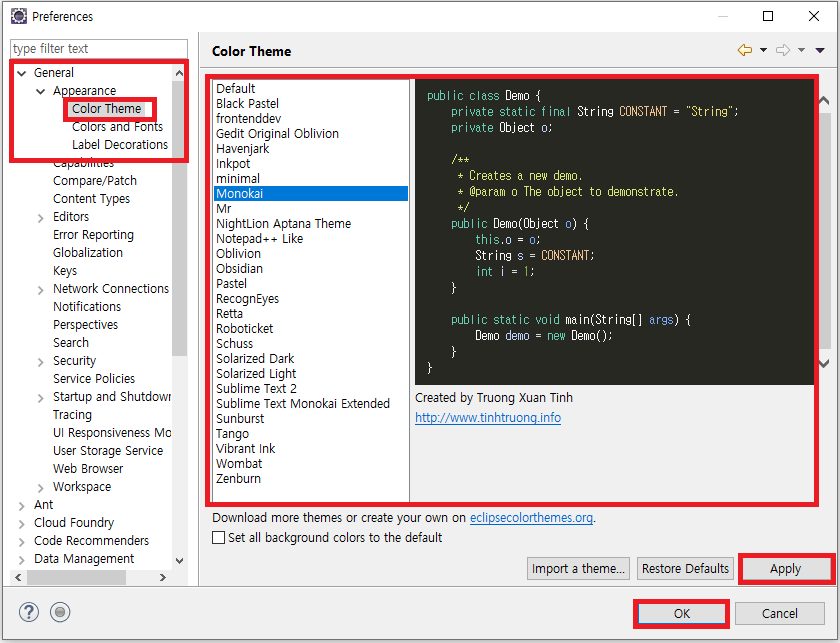Click the back navigation arrow icon

tap(745, 50)
